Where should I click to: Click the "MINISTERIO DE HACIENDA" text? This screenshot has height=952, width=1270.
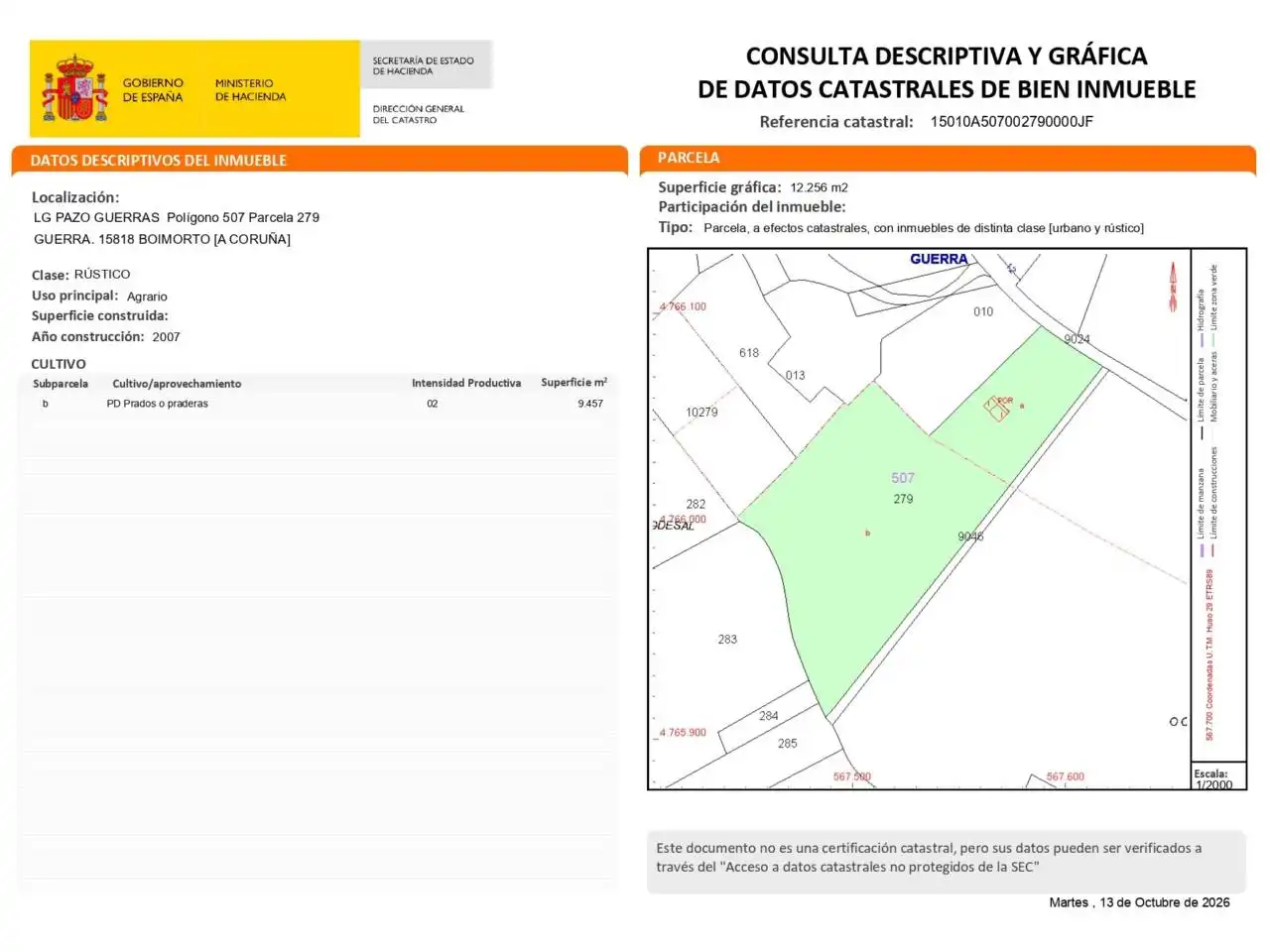click(250, 90)
